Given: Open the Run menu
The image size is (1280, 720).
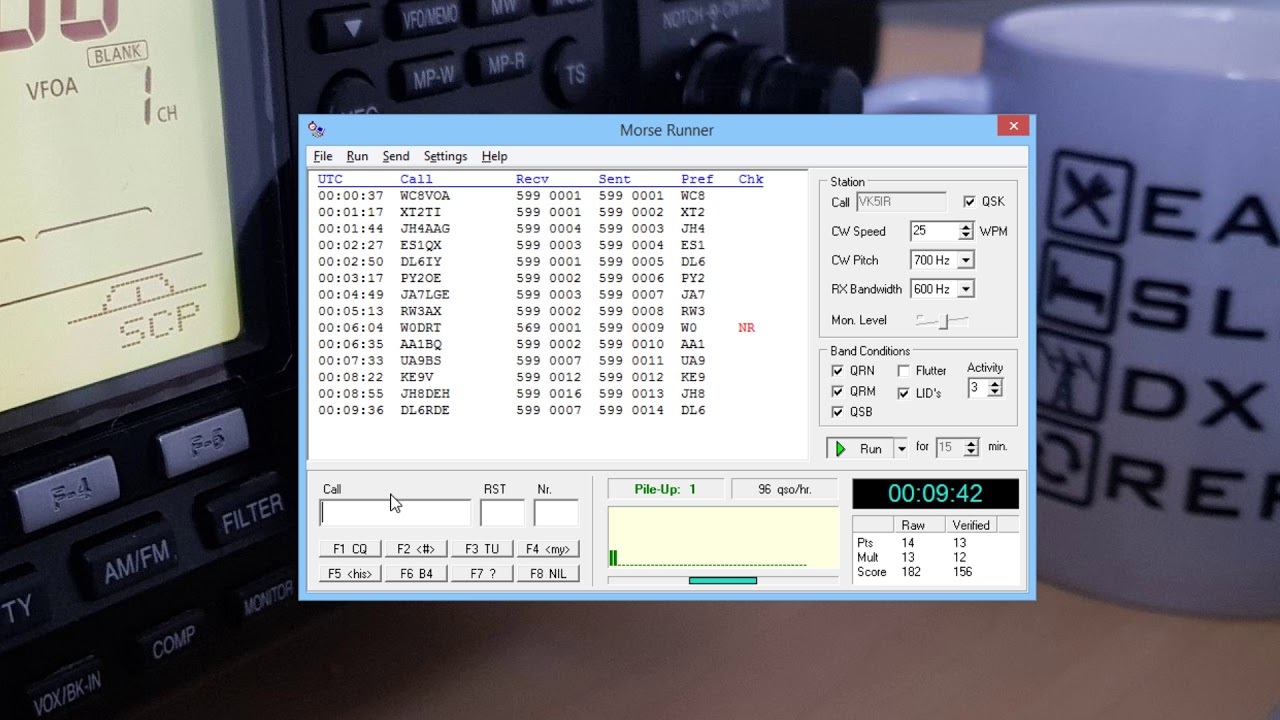Looking at the screenshot, I should tap(357, 156).
